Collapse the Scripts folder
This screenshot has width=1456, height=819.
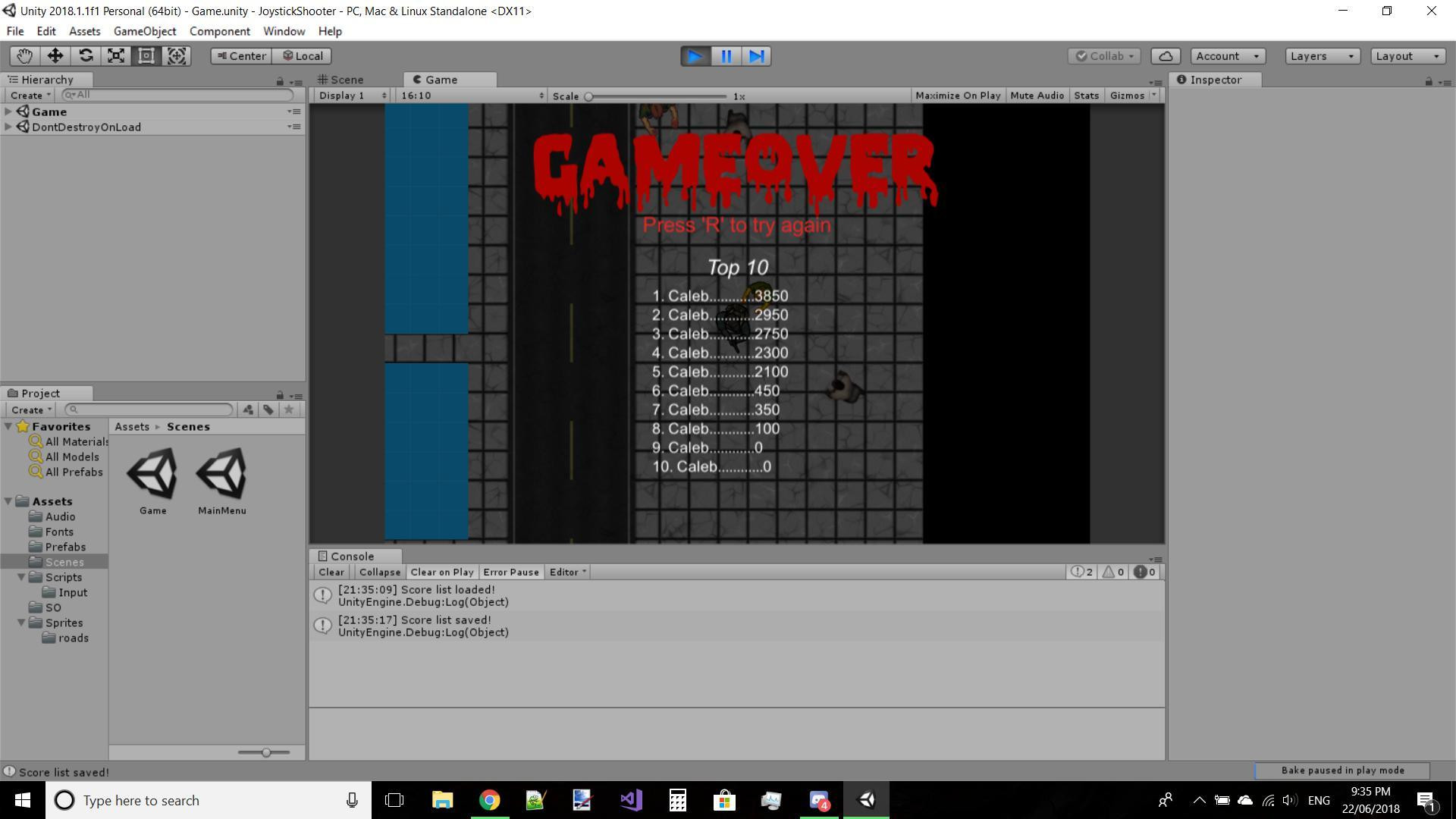[21, 578]
